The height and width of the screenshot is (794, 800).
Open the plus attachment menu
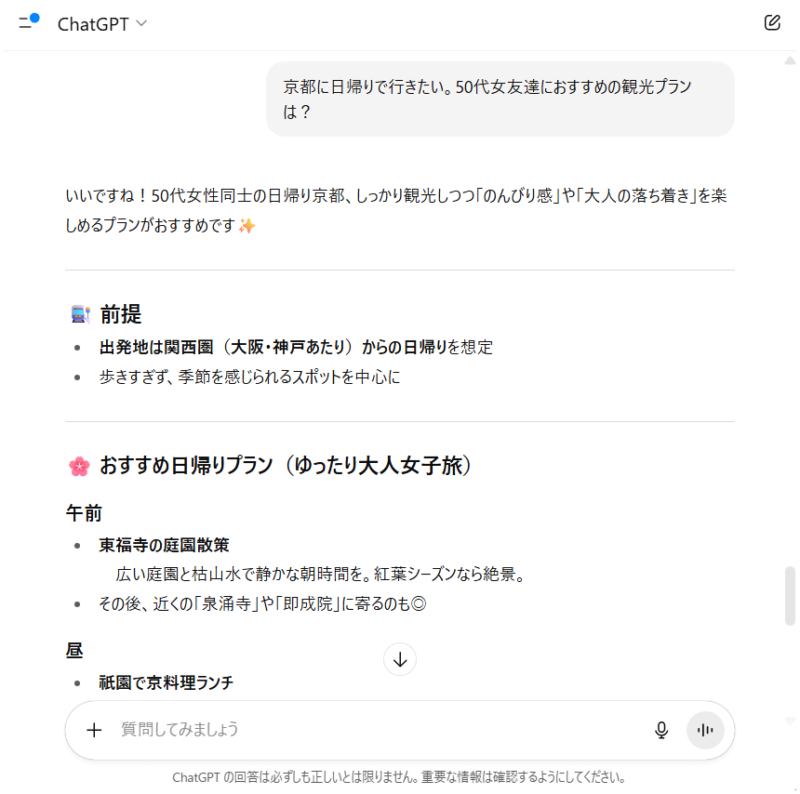94,730
